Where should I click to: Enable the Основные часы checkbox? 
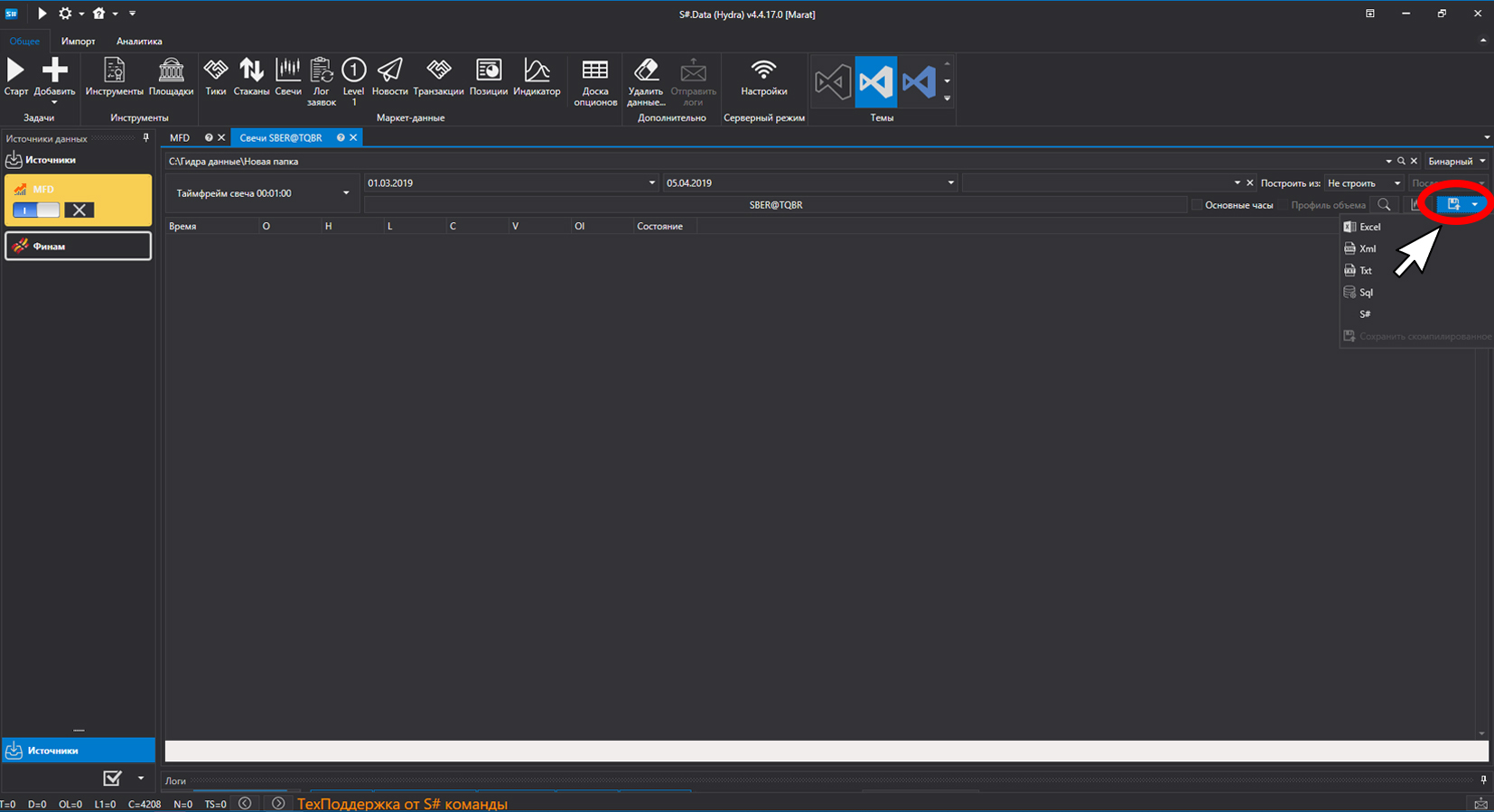pyautogui.click(x=1197, y=205)
